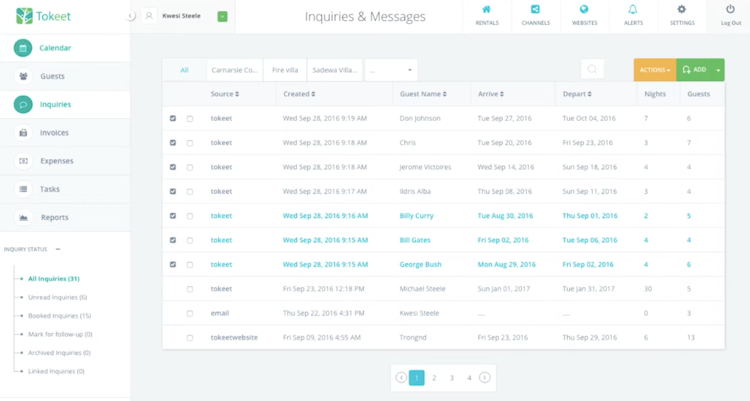The height and width of the screenshot is (401, 750).
Task: Collapse the Inquiry Status section
Action: click(58, 249)
